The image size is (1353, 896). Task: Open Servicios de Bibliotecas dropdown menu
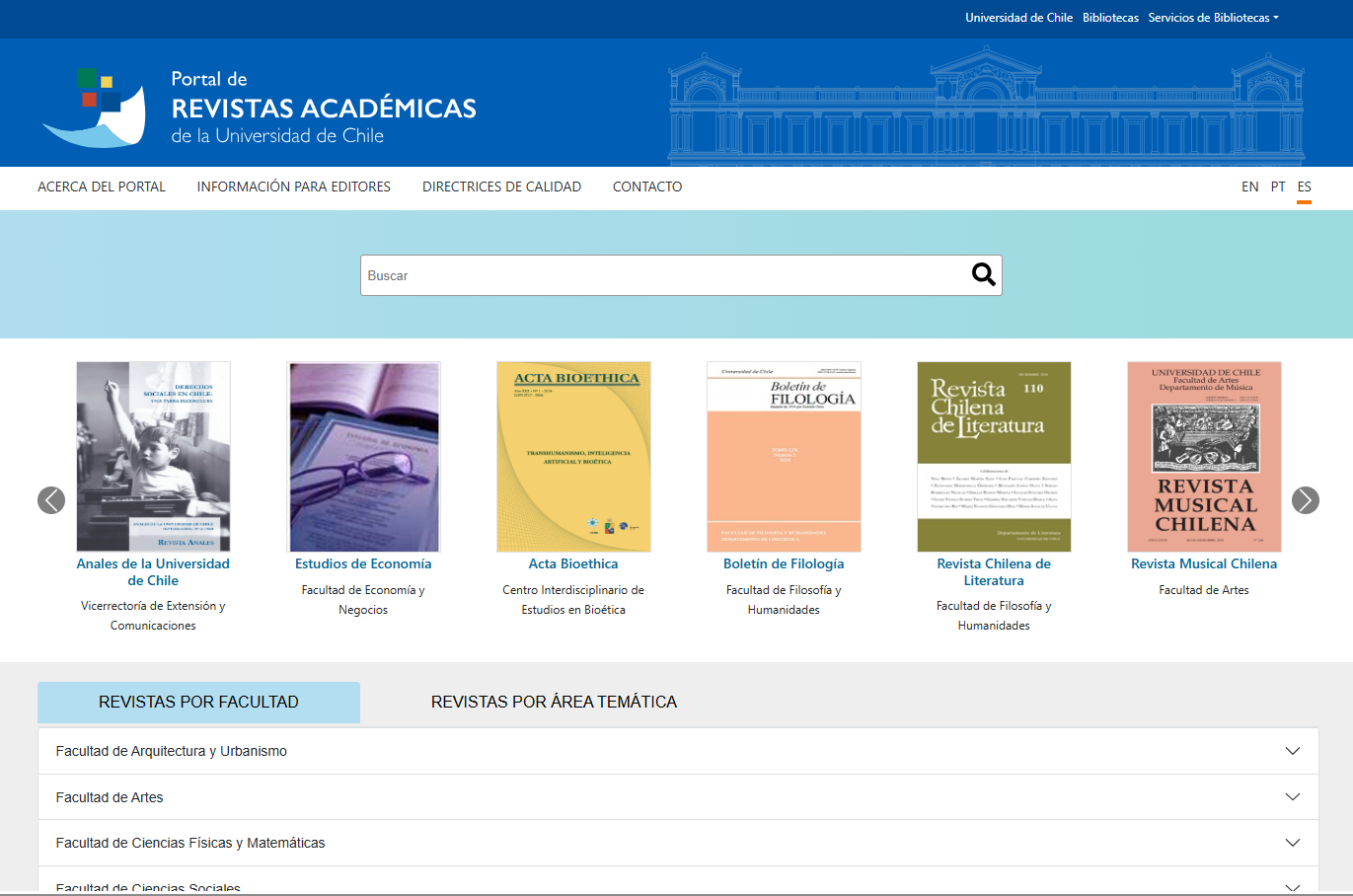pos(1213,18)
